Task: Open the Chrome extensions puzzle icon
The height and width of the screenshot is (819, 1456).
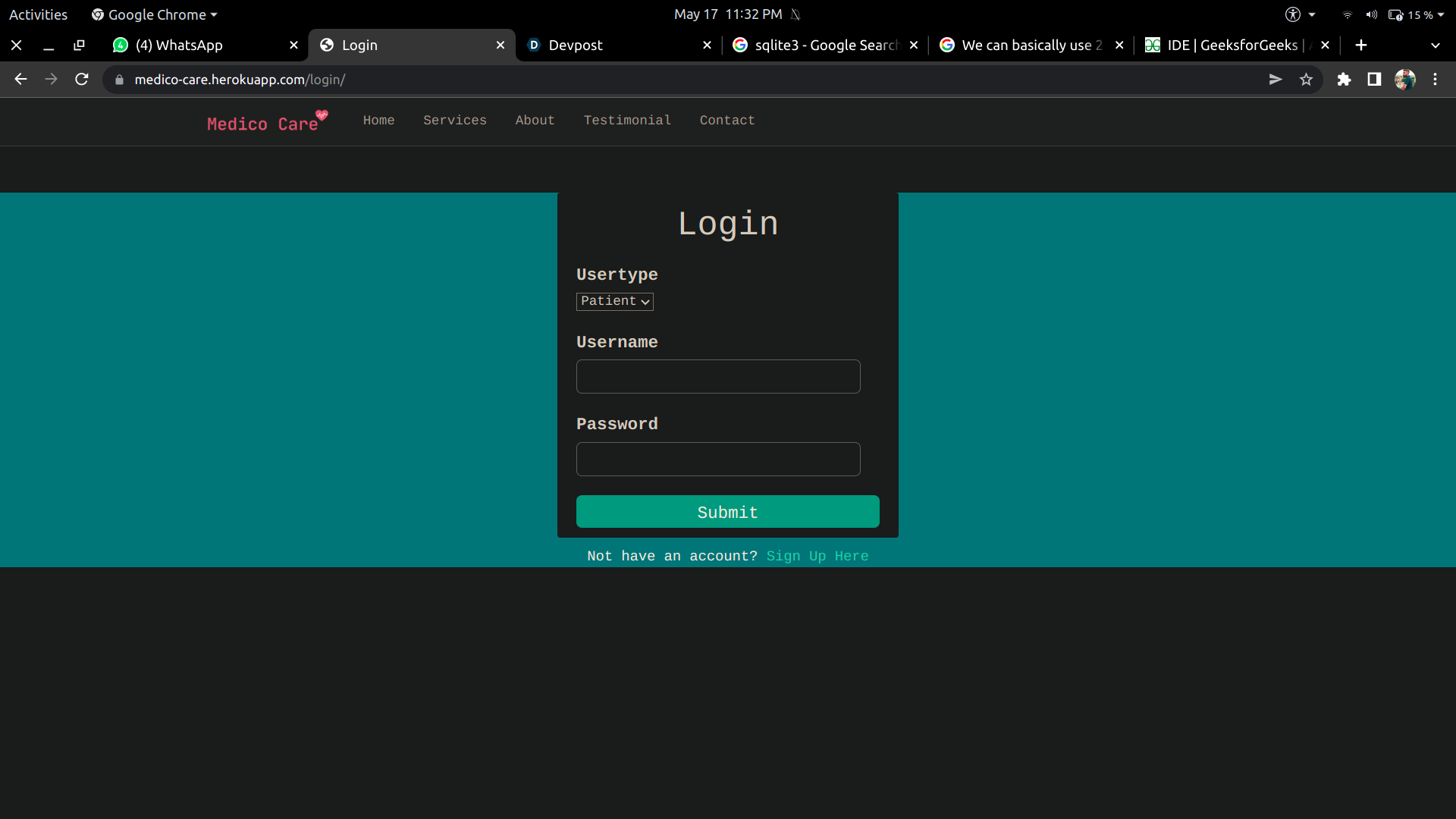Action: pos(1344,80)
